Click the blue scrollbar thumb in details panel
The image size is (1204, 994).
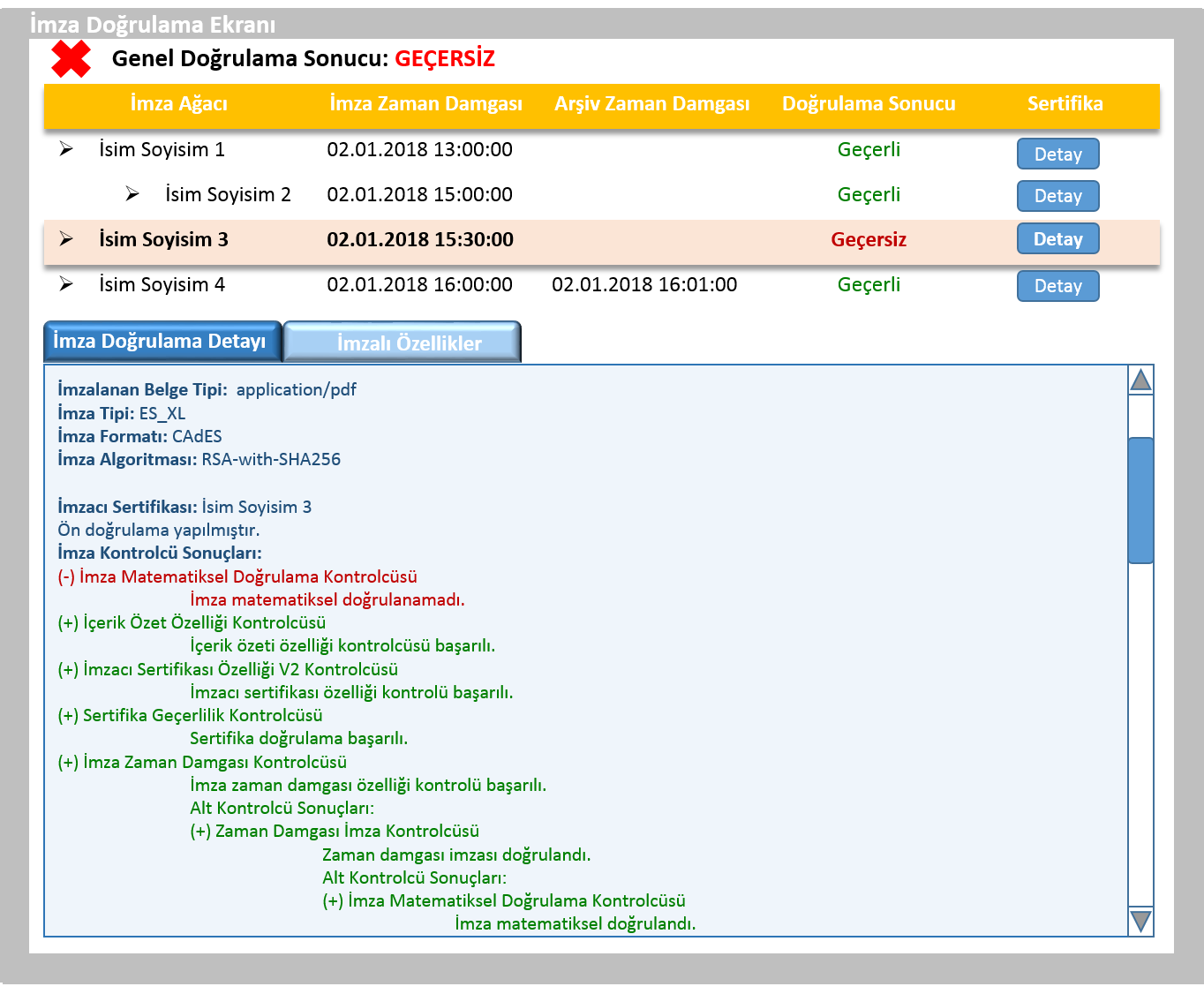coord(1140,500)
